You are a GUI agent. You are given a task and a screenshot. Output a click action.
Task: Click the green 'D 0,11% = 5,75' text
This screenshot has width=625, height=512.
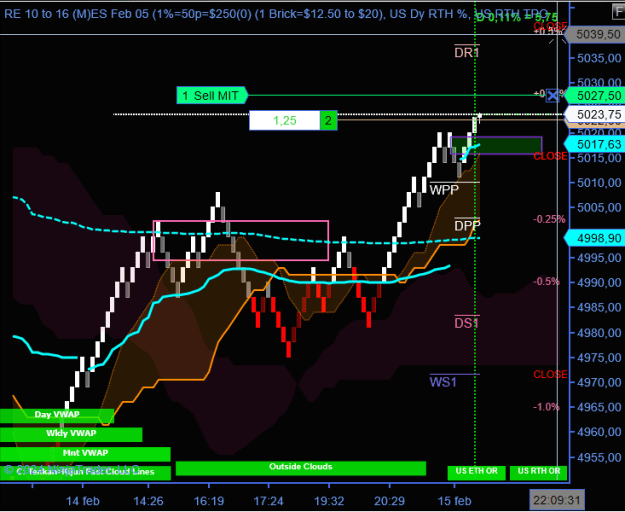[x=517, y=17]
